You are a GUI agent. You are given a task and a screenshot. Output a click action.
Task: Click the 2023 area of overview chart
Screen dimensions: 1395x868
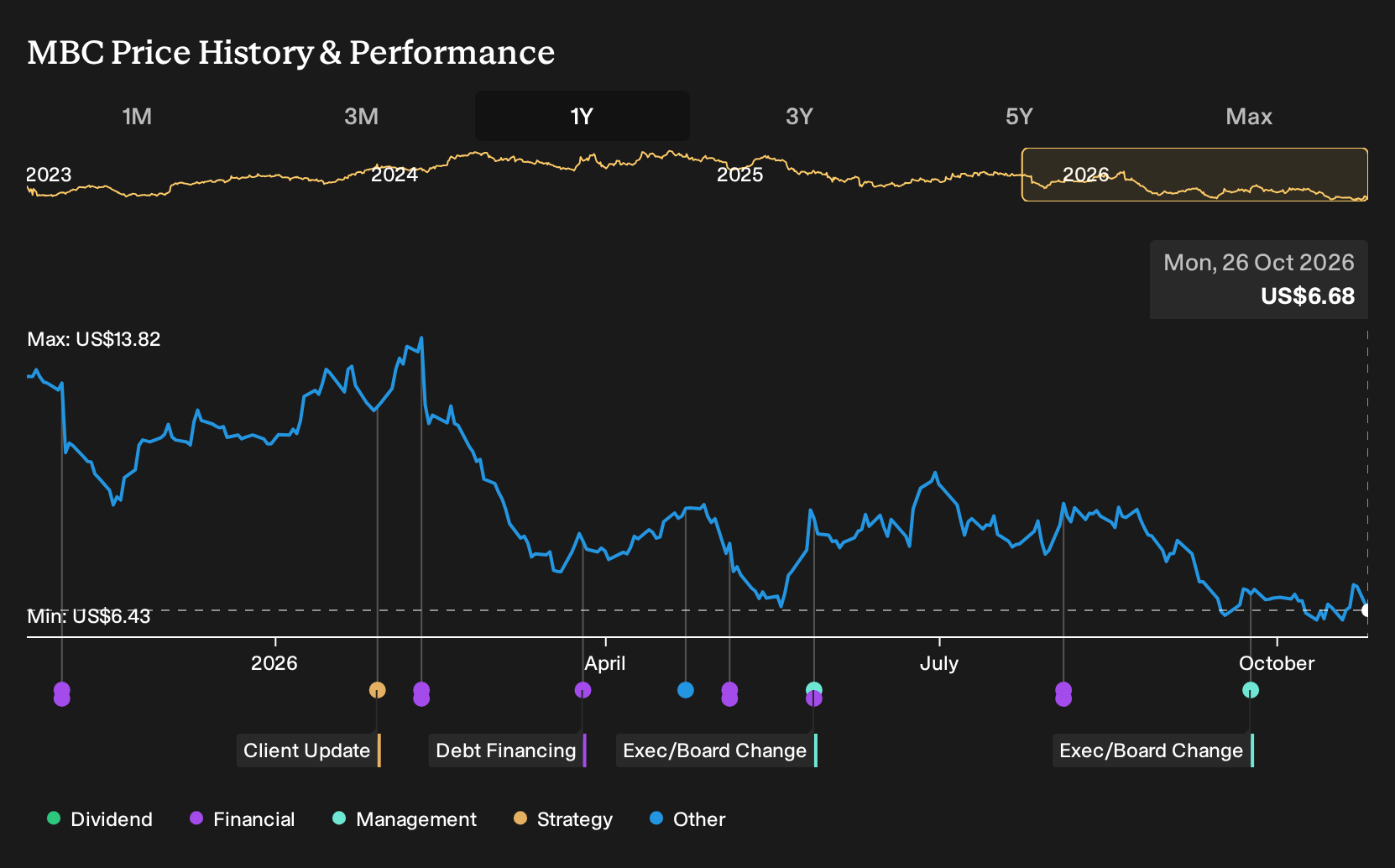pos(49,175)
